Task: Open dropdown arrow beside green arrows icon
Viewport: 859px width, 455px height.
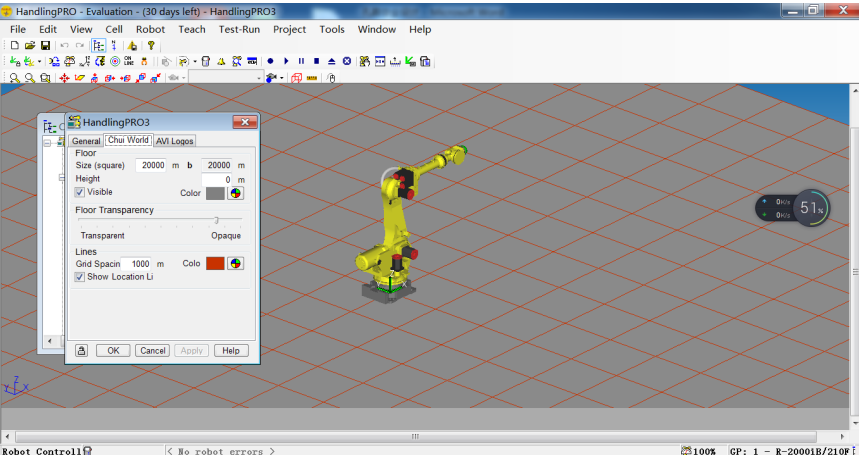Action: pyautogui.click(x=39, y=61)
